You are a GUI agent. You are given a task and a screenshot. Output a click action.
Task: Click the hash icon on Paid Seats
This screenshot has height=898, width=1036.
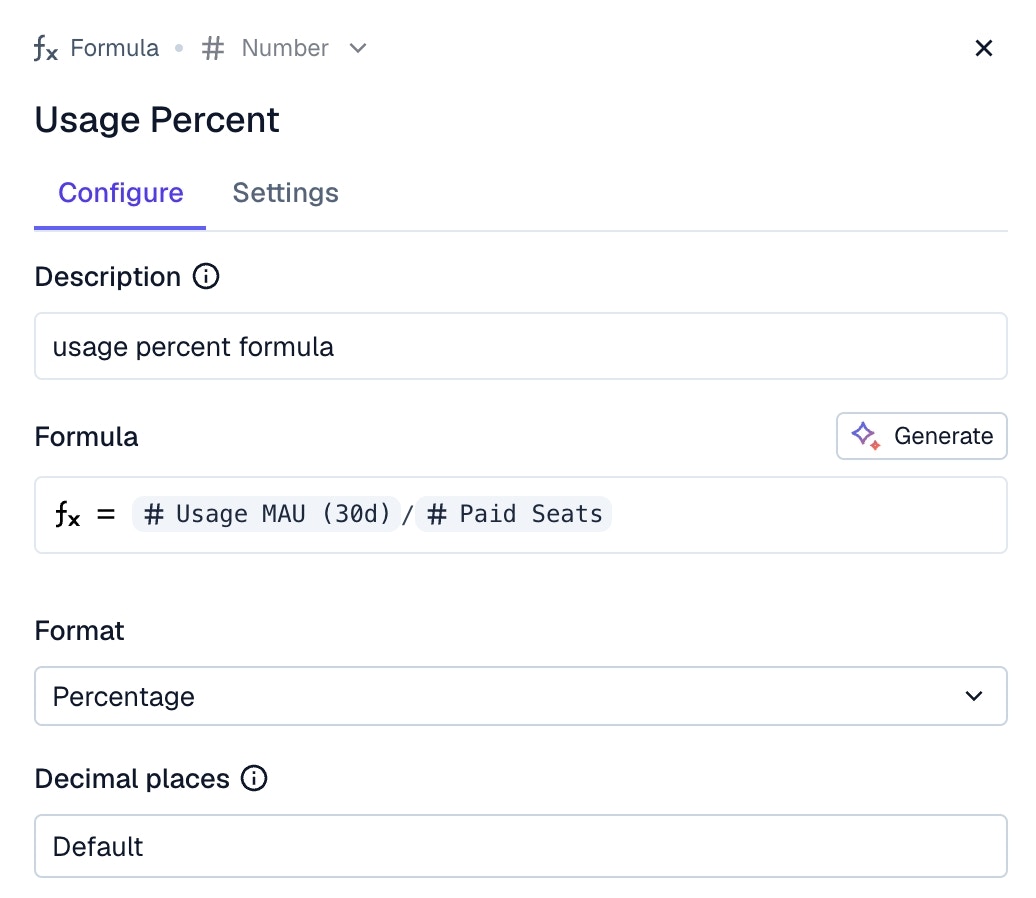437,515
